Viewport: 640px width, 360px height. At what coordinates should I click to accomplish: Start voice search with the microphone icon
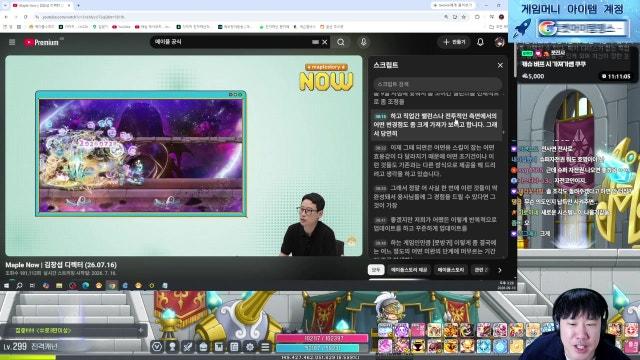point(363,42)
